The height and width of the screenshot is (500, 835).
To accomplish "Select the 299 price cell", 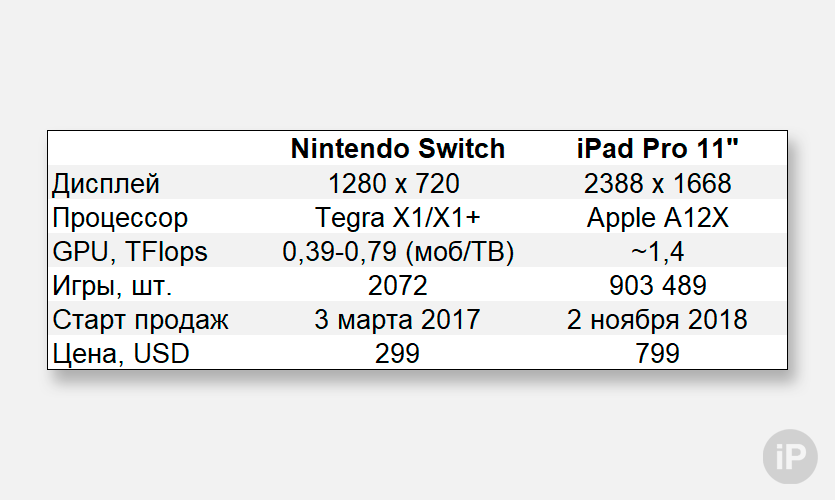I will pos(398,354).
